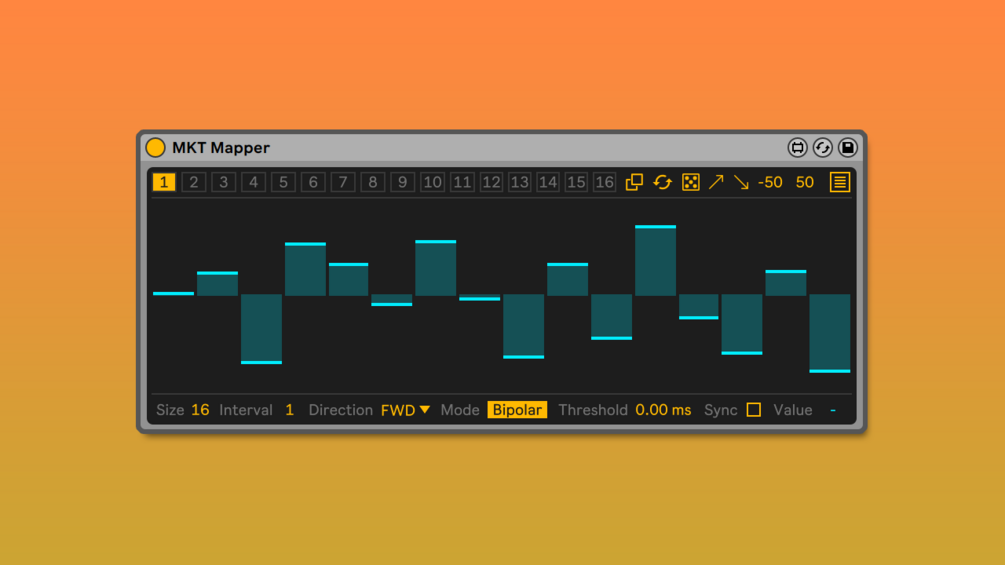Click the reset/cycle arrows icon
The width and height of the screenshot is (1005, 565).
tap(662, 182)
